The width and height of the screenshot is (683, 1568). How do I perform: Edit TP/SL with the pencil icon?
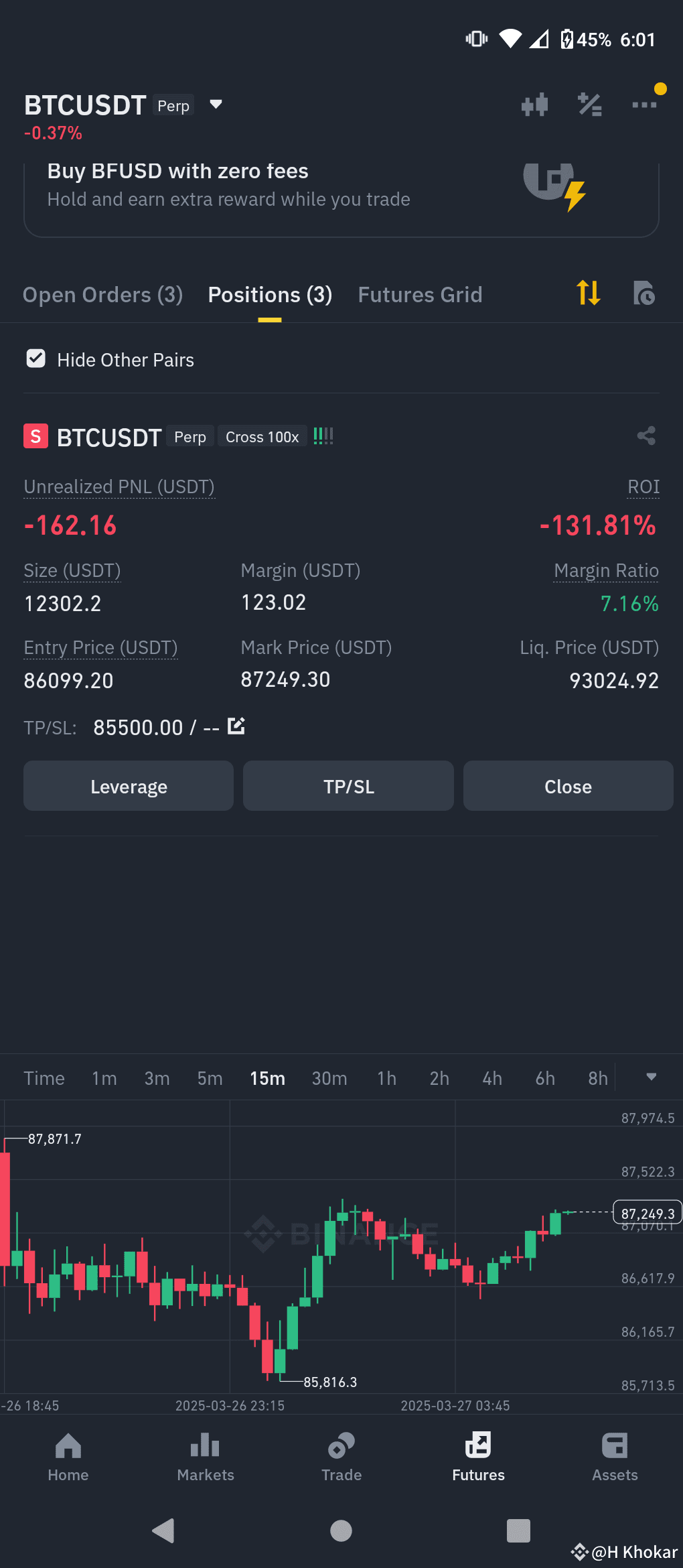tap(236, 726)
